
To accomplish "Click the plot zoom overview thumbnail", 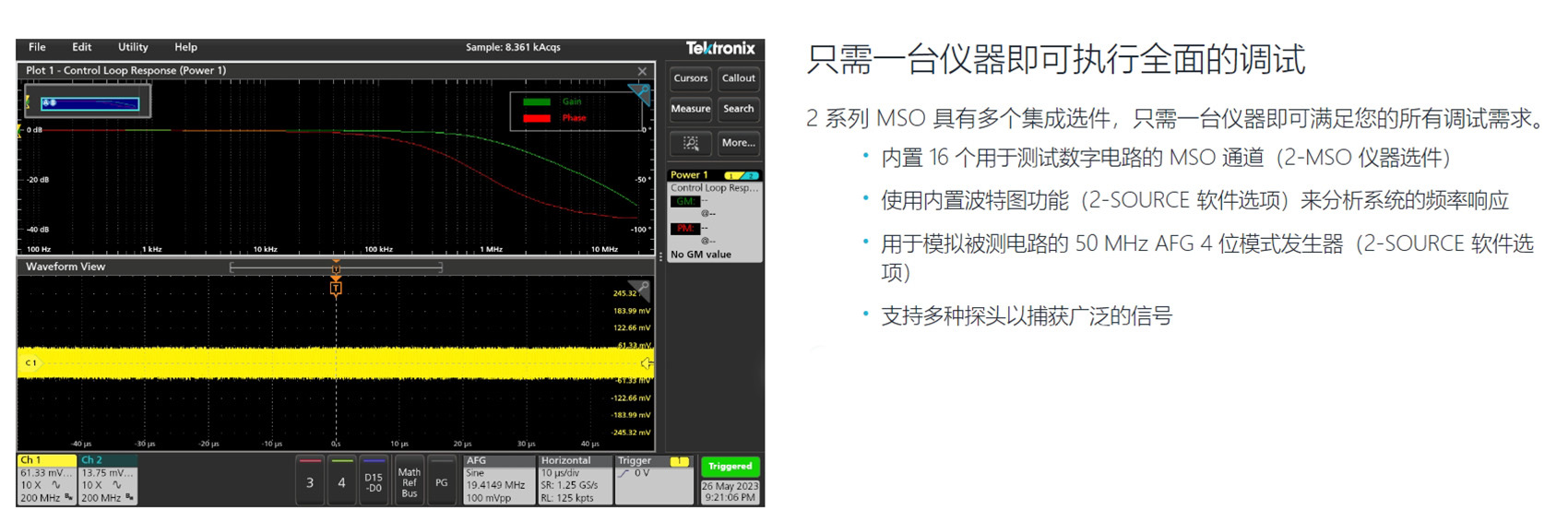I will 89,103.
